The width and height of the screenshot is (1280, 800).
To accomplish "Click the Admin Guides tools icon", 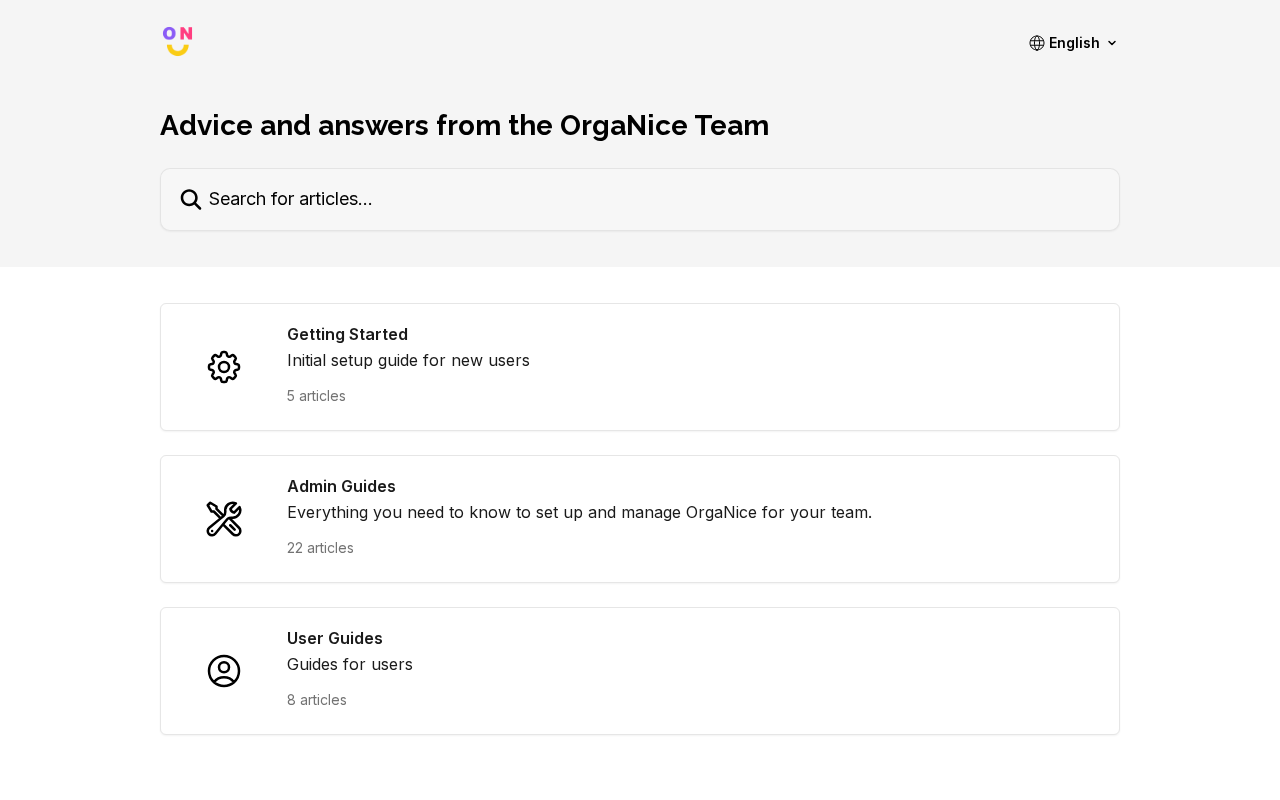I will point(224,519).
